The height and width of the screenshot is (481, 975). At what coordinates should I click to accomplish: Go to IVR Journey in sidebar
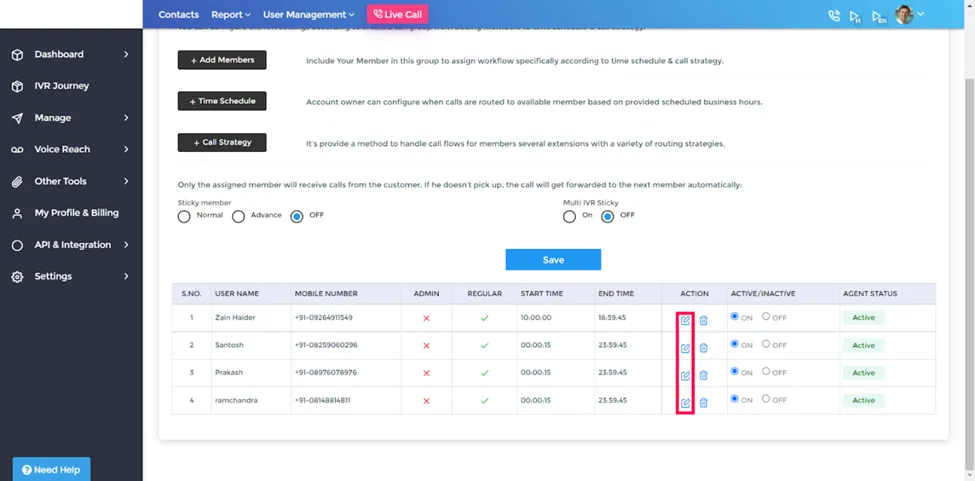click(x=62, y=86)
